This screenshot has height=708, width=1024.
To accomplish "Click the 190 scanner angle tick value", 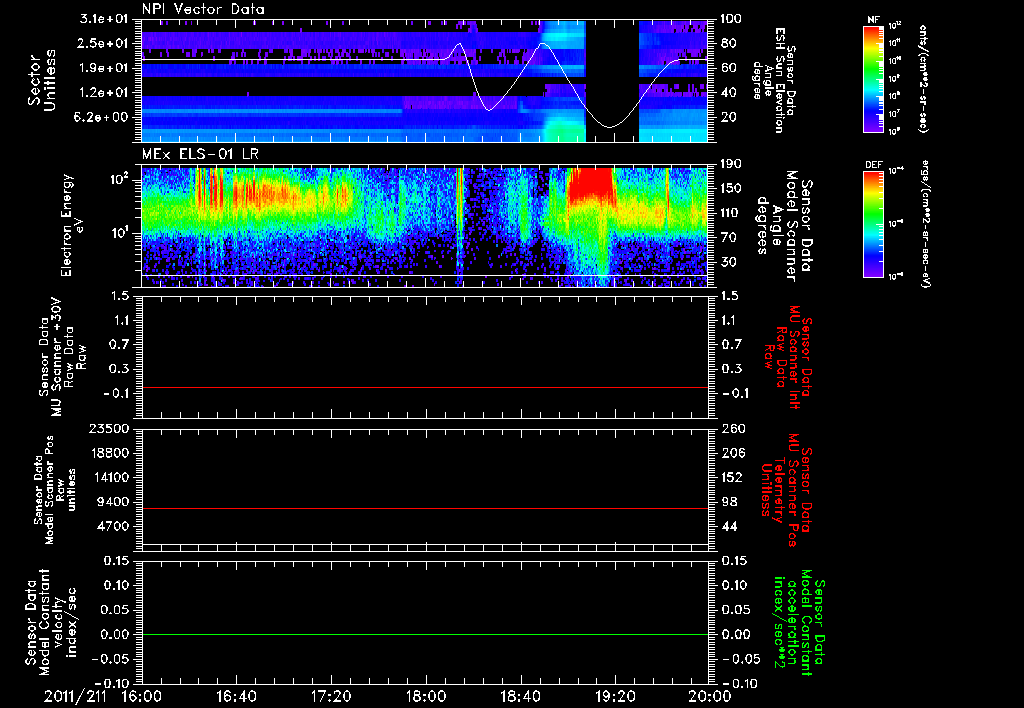I will pyautogui.click(x=731, y=164).
